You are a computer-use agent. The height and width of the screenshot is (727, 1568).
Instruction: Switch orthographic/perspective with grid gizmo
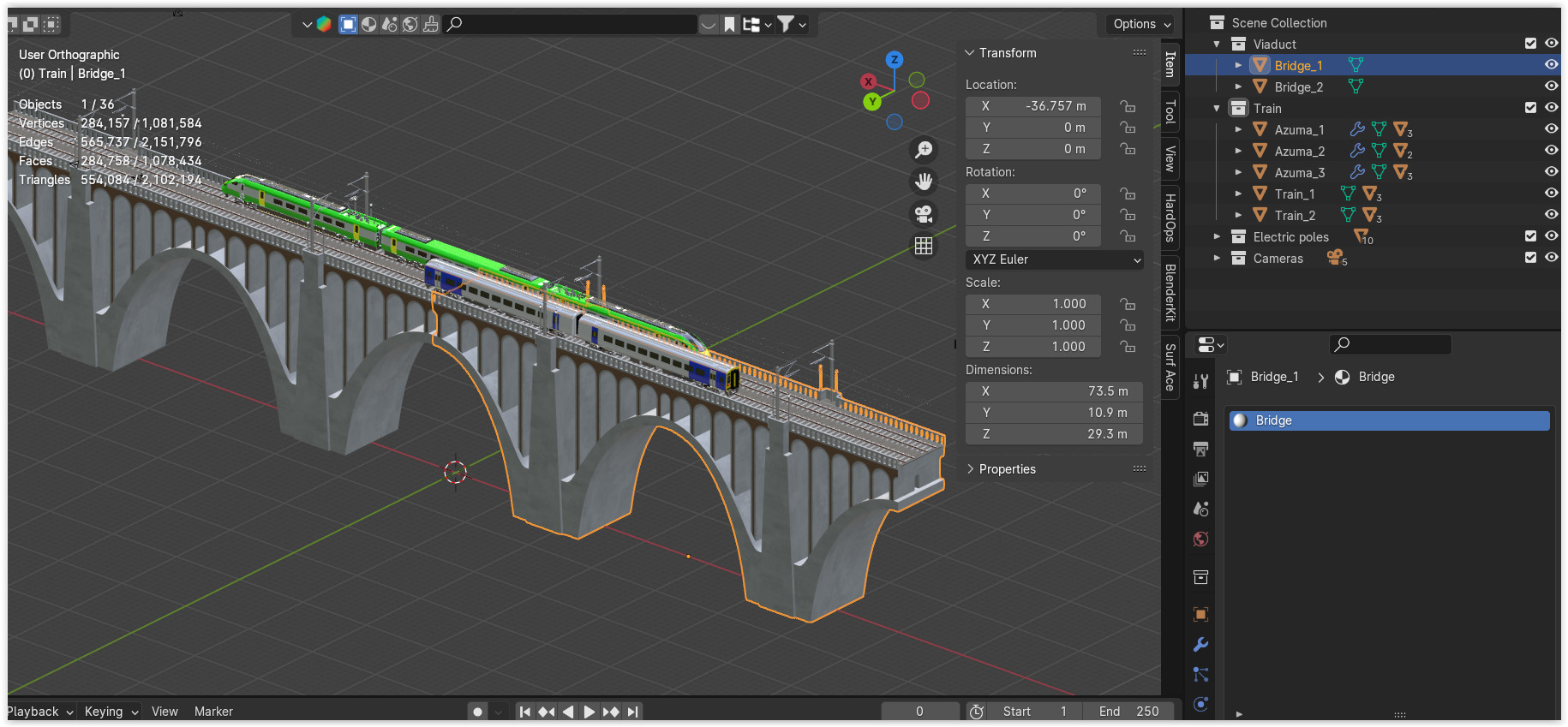[924, 246]
